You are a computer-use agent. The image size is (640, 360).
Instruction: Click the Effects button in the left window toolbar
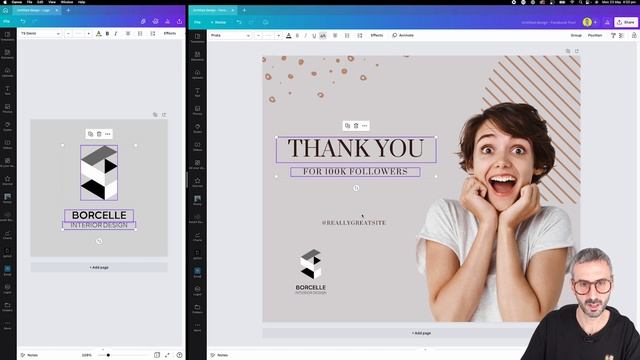point(169,33)
